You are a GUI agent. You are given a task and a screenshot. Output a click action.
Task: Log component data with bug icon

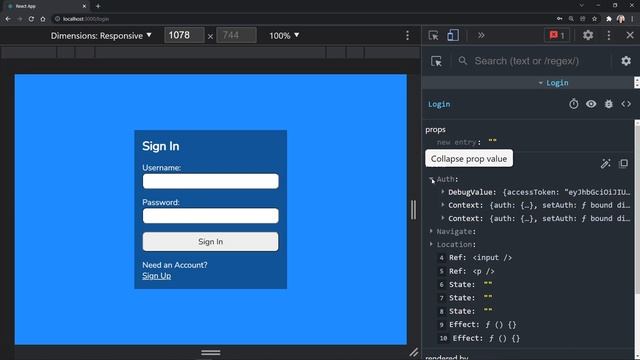pos(609,104)
